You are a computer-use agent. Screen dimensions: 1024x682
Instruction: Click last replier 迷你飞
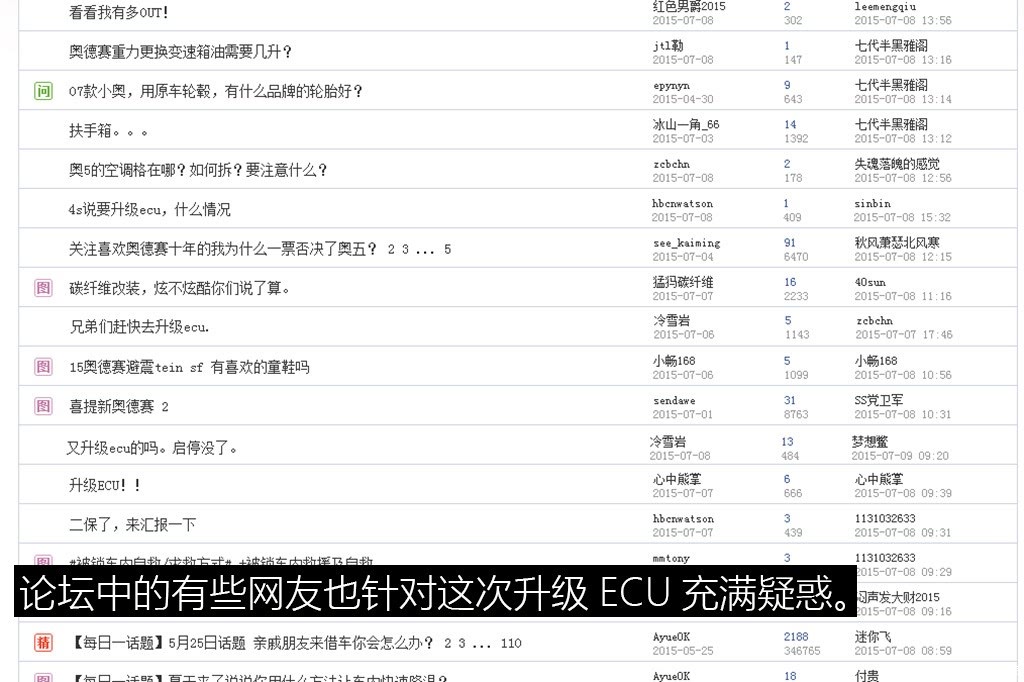coord(872,637)
